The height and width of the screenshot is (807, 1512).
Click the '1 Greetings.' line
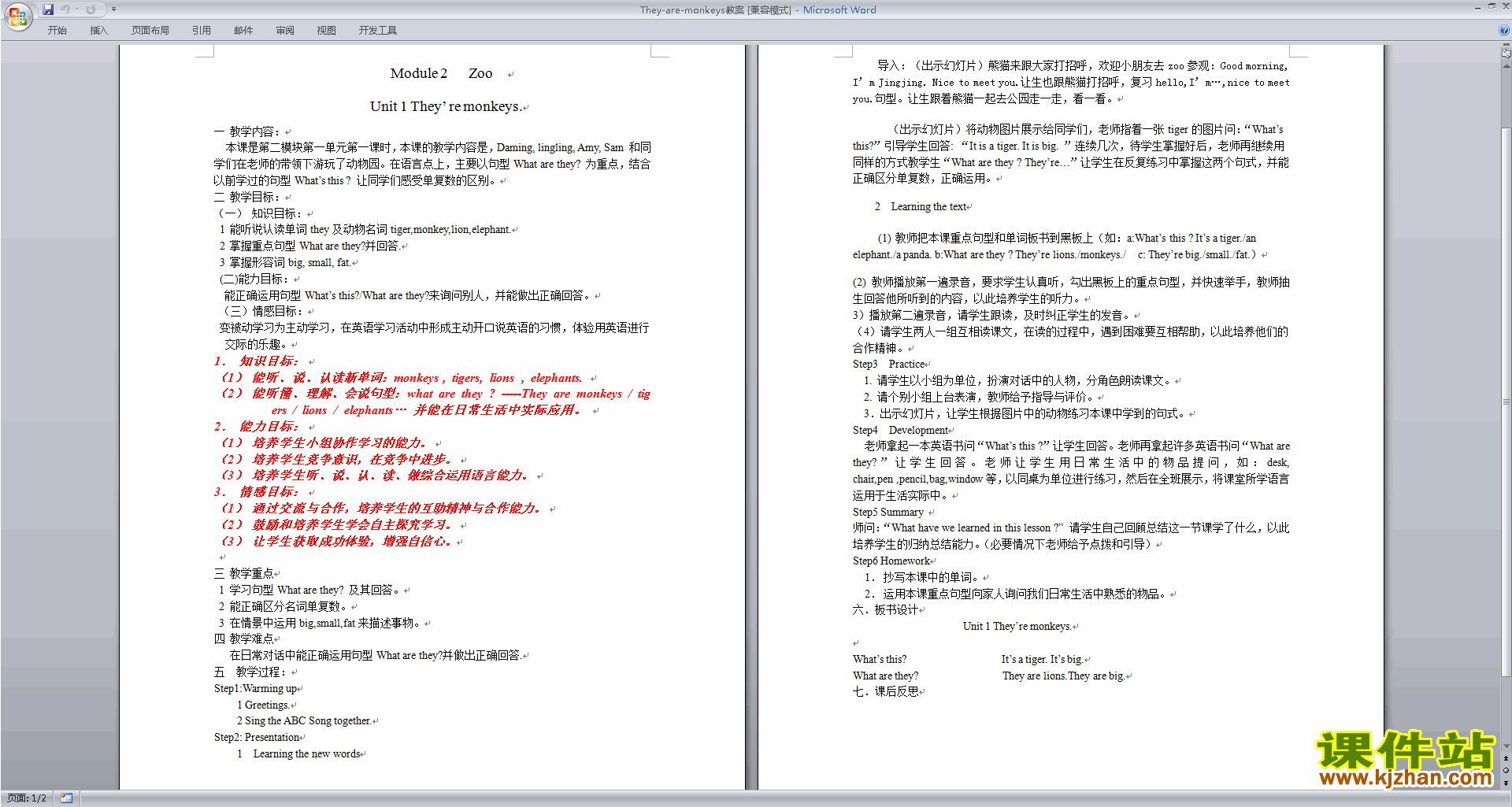pos(263,705)
